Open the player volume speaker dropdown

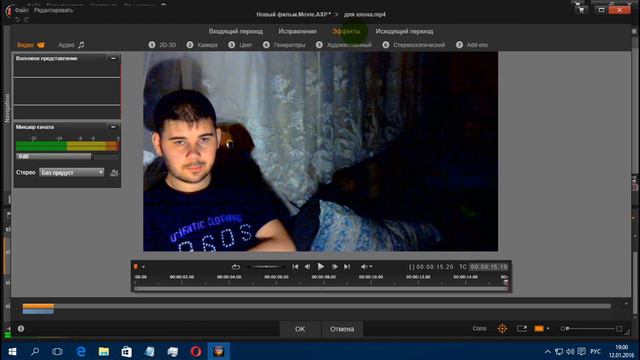tap(366, 267)
